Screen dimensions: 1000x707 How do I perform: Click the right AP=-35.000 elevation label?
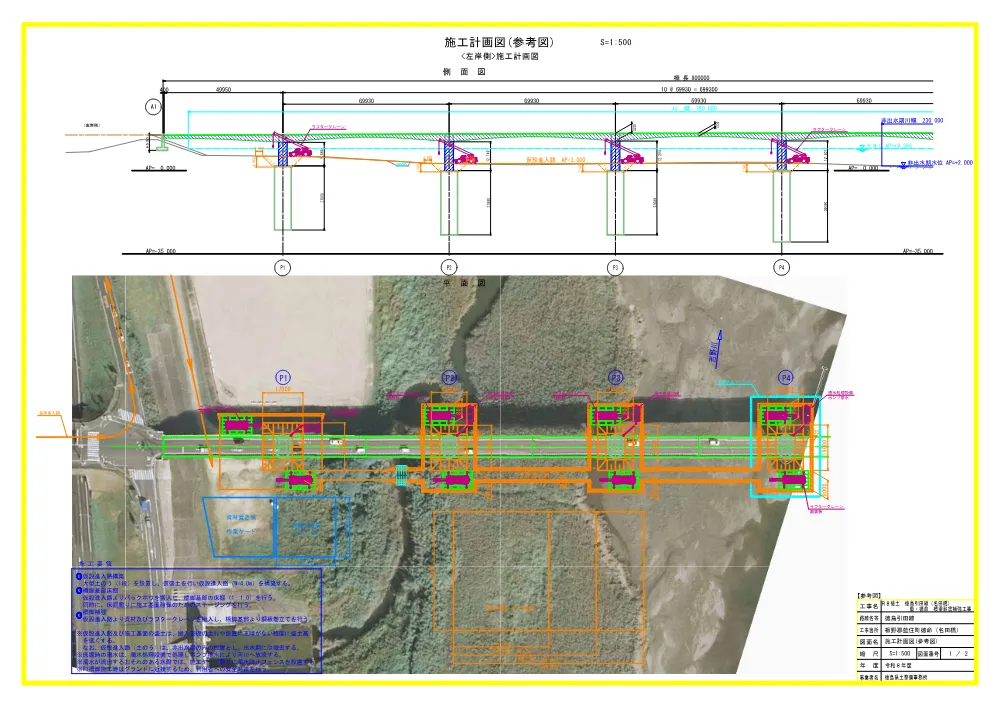[x=918, y=251]
